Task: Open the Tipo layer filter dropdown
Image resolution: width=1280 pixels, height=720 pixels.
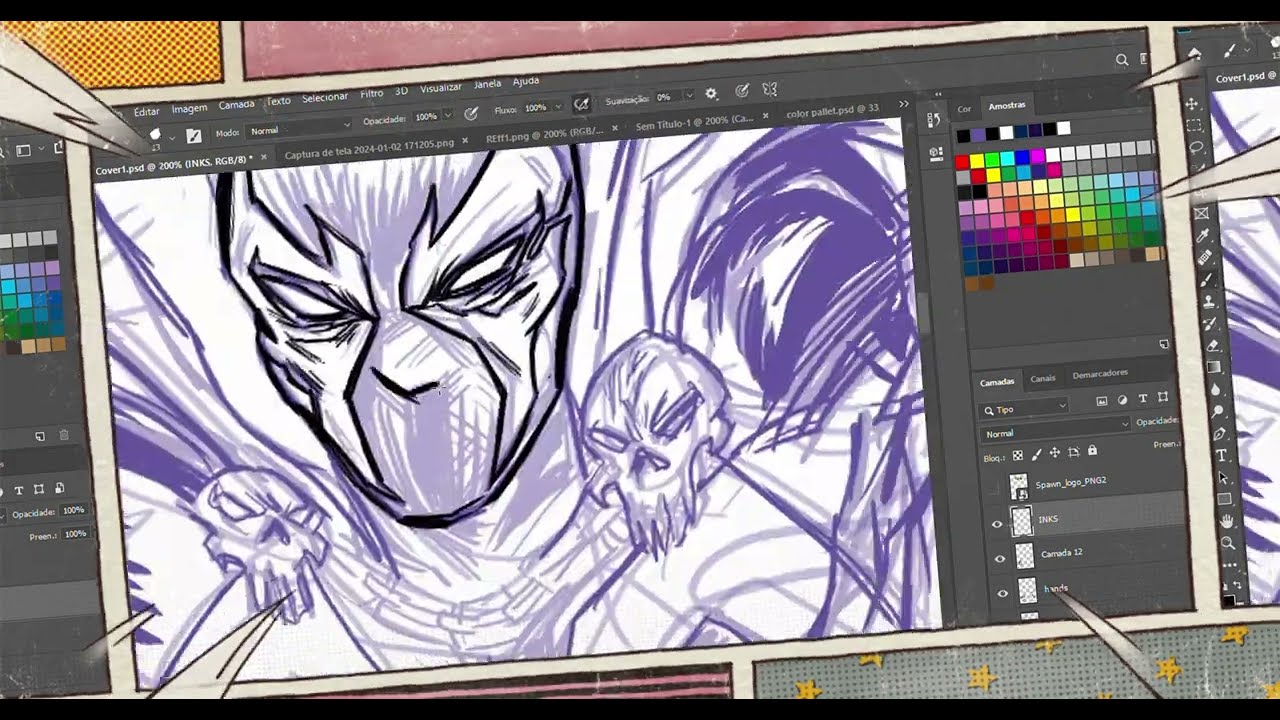Action: coord(1023,409)
